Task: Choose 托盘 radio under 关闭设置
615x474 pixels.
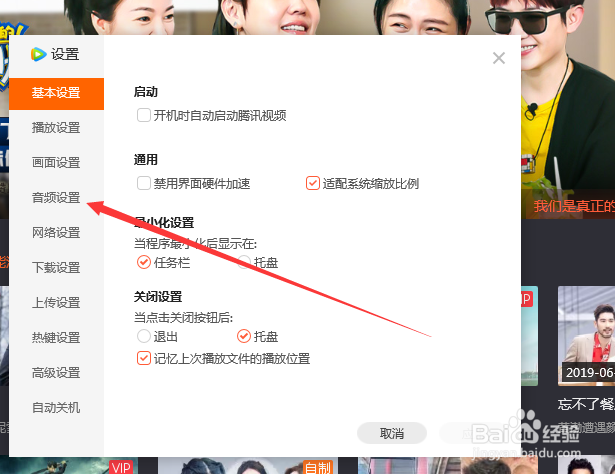Action: [x=244, y=336]
